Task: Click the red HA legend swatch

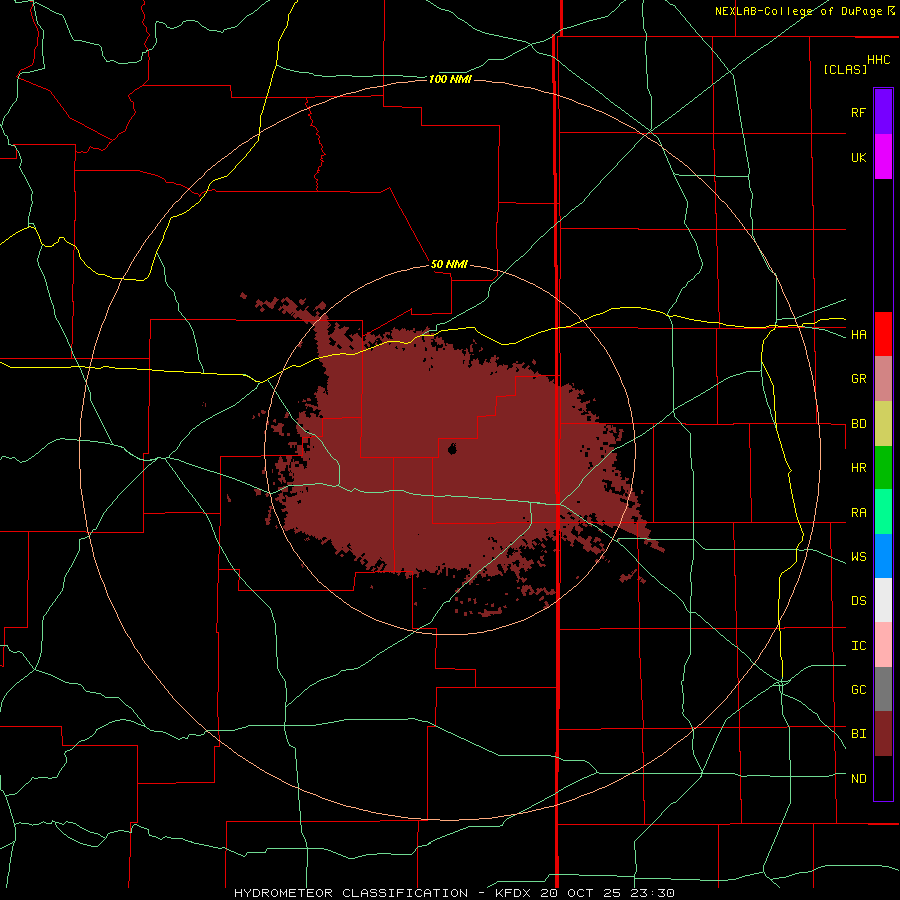Action: pyautogui.click(x=883, y=334)
